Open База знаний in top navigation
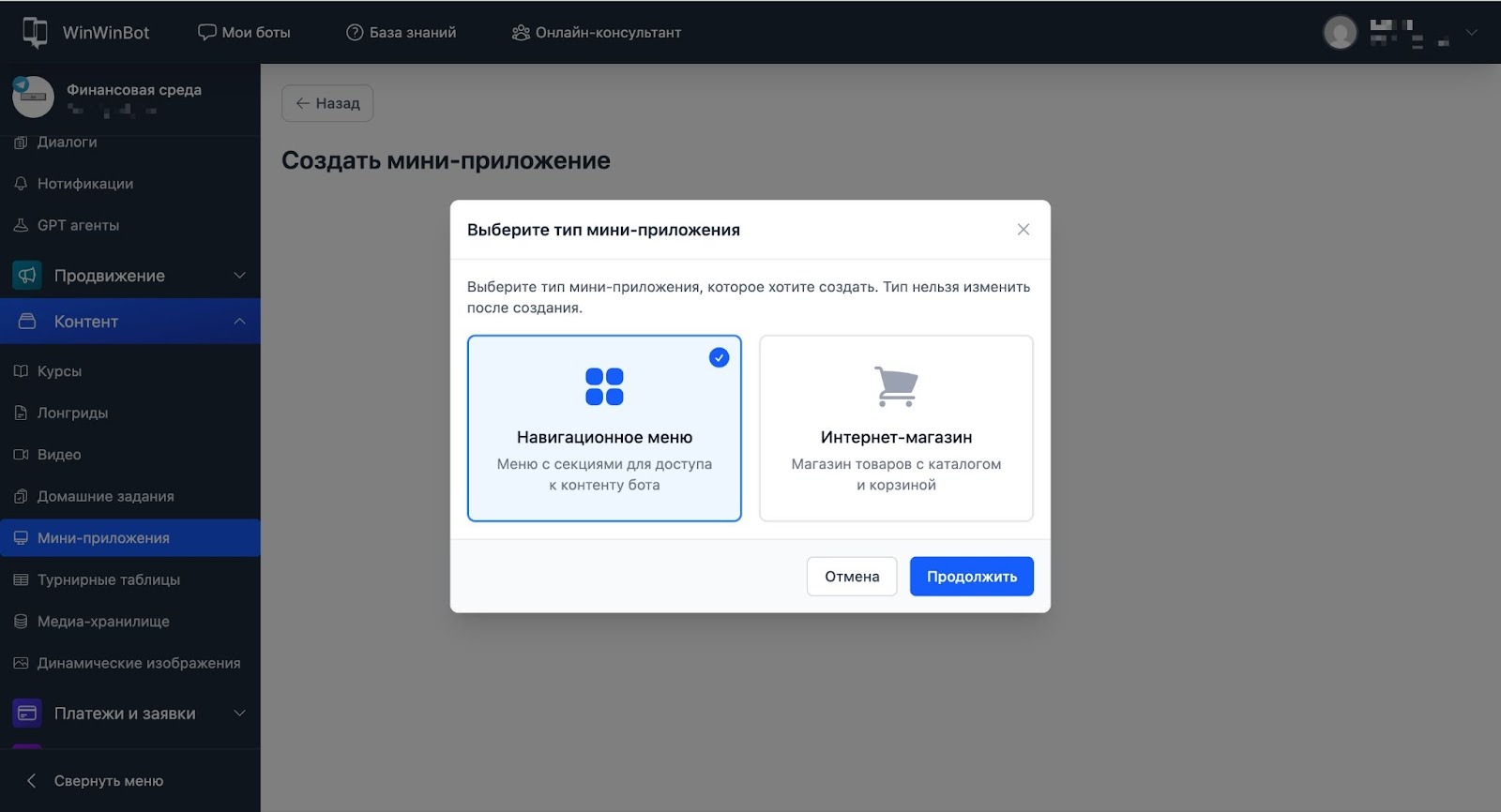Viewport: 1501px width, 812px height. tap(402, 33)
